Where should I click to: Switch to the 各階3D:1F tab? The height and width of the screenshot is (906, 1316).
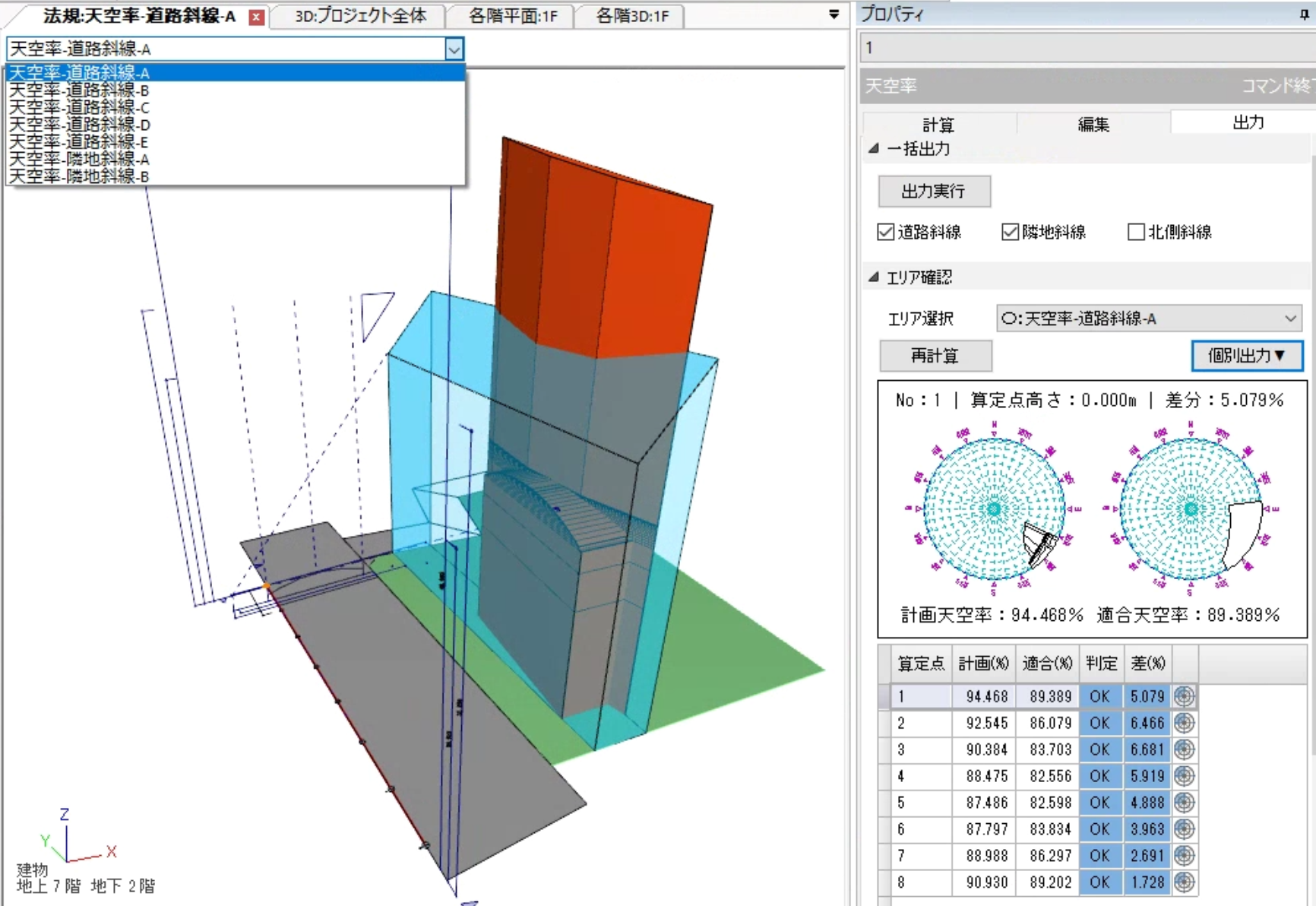631,16
